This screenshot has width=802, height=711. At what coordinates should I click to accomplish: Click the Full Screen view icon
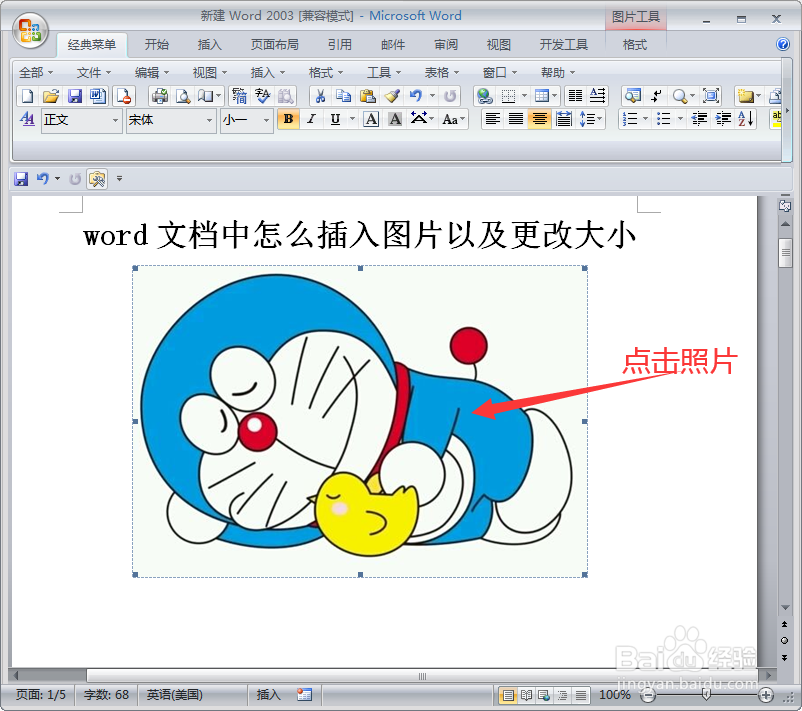pyautogui.click(x=711, y=96)
